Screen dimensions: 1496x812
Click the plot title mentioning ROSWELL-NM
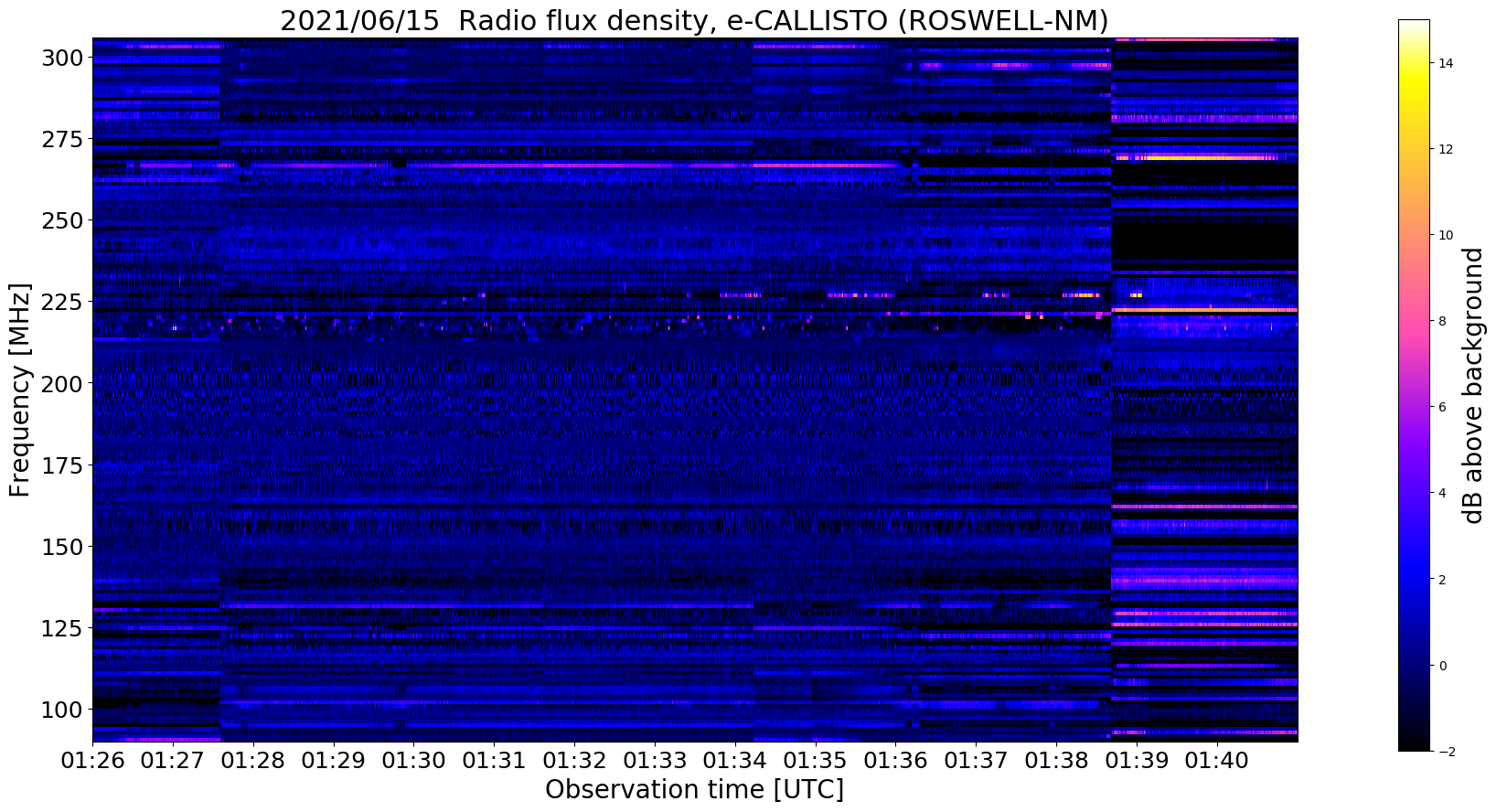[694, 20]
